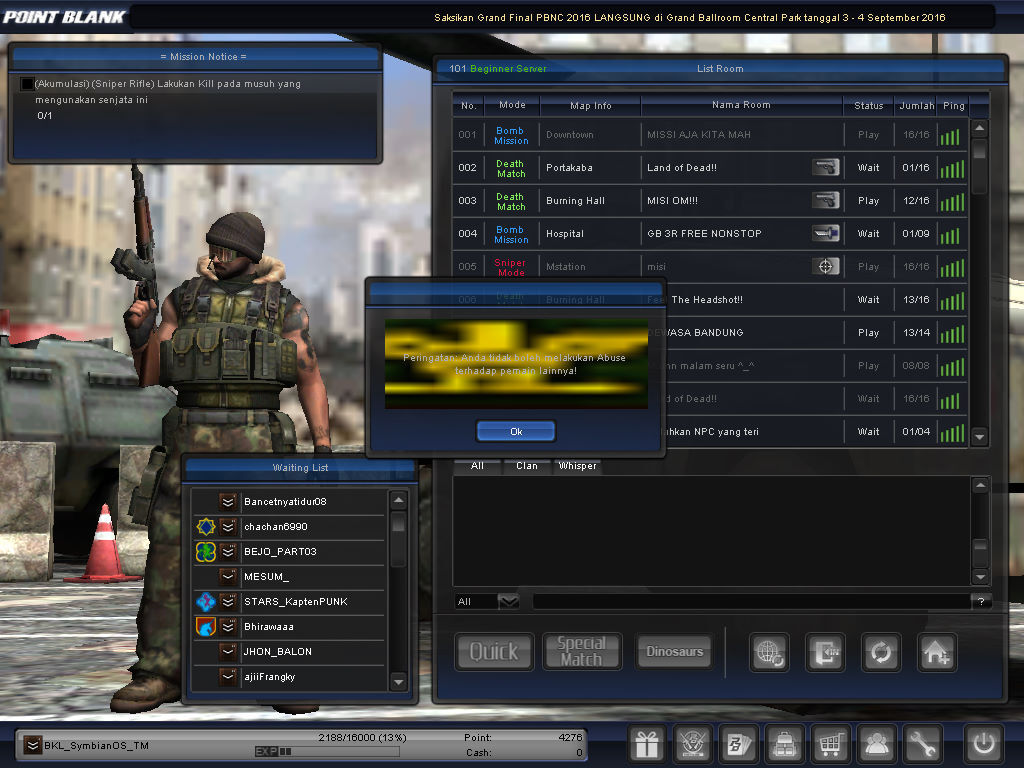Click Waiting List scrollbar up arrow
The width and height of the screenshot is (1024, 768).
coord(398,501)
